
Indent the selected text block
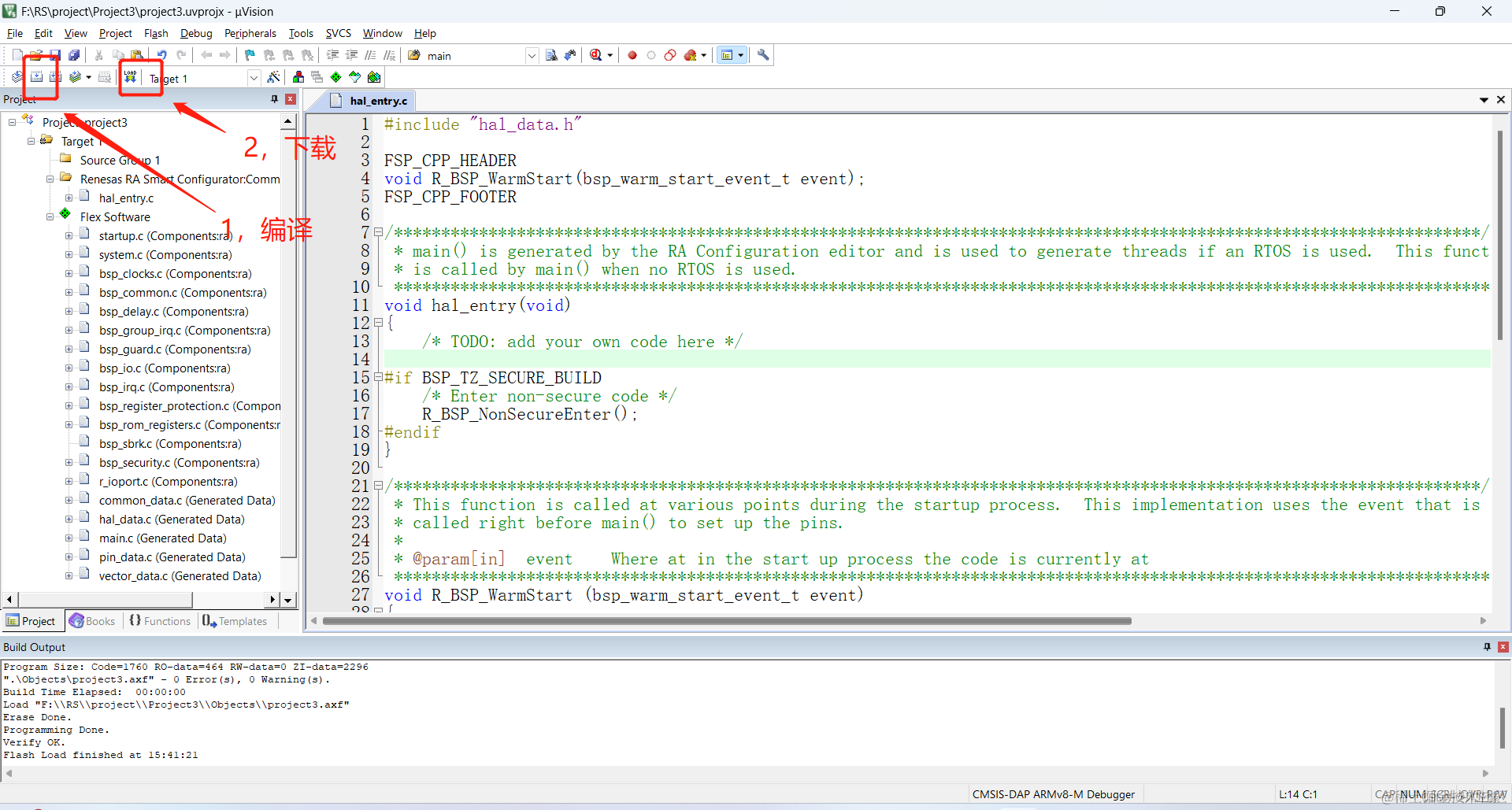332,55
